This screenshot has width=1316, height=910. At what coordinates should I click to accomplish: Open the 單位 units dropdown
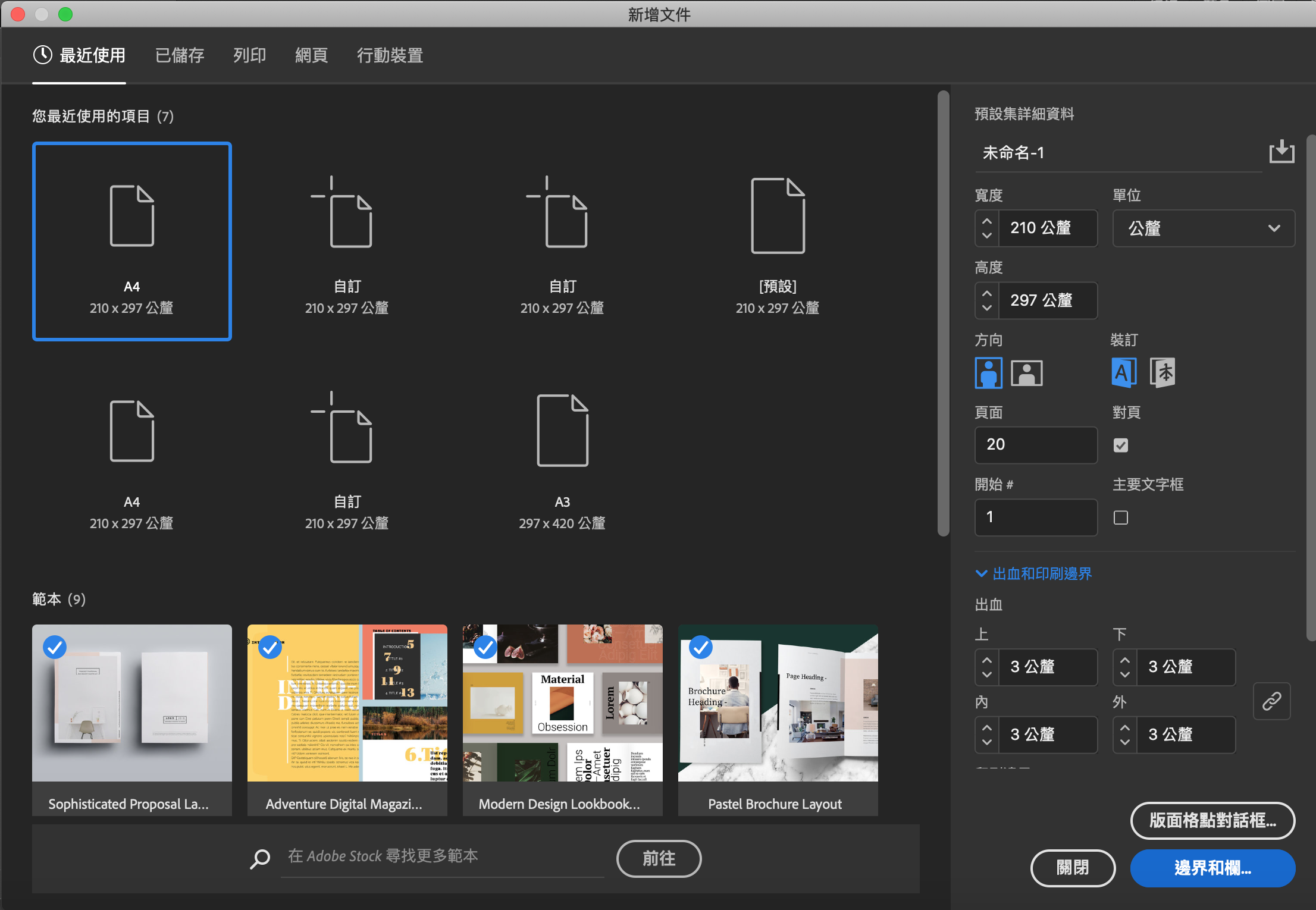1203,228
